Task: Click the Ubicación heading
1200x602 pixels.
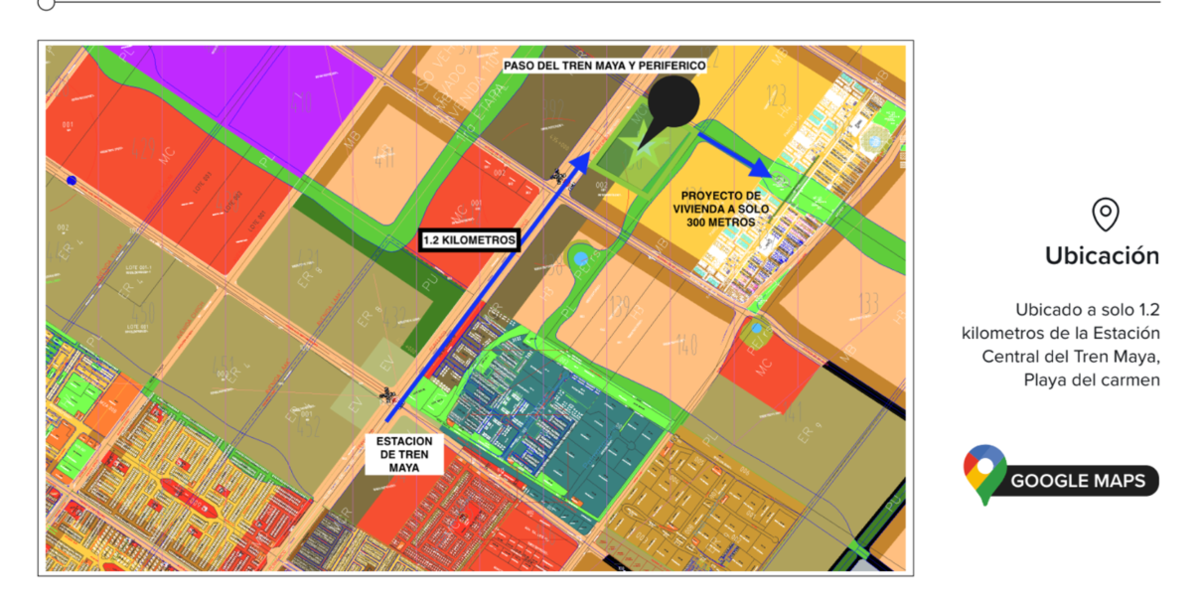Action: pyautogui.click(x=1102, y=256)
